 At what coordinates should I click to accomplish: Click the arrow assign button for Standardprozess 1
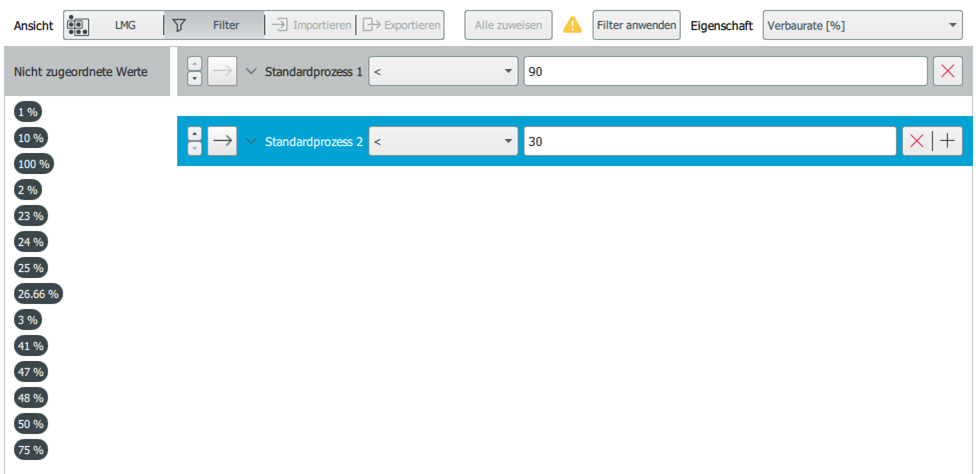pos(222,71)
